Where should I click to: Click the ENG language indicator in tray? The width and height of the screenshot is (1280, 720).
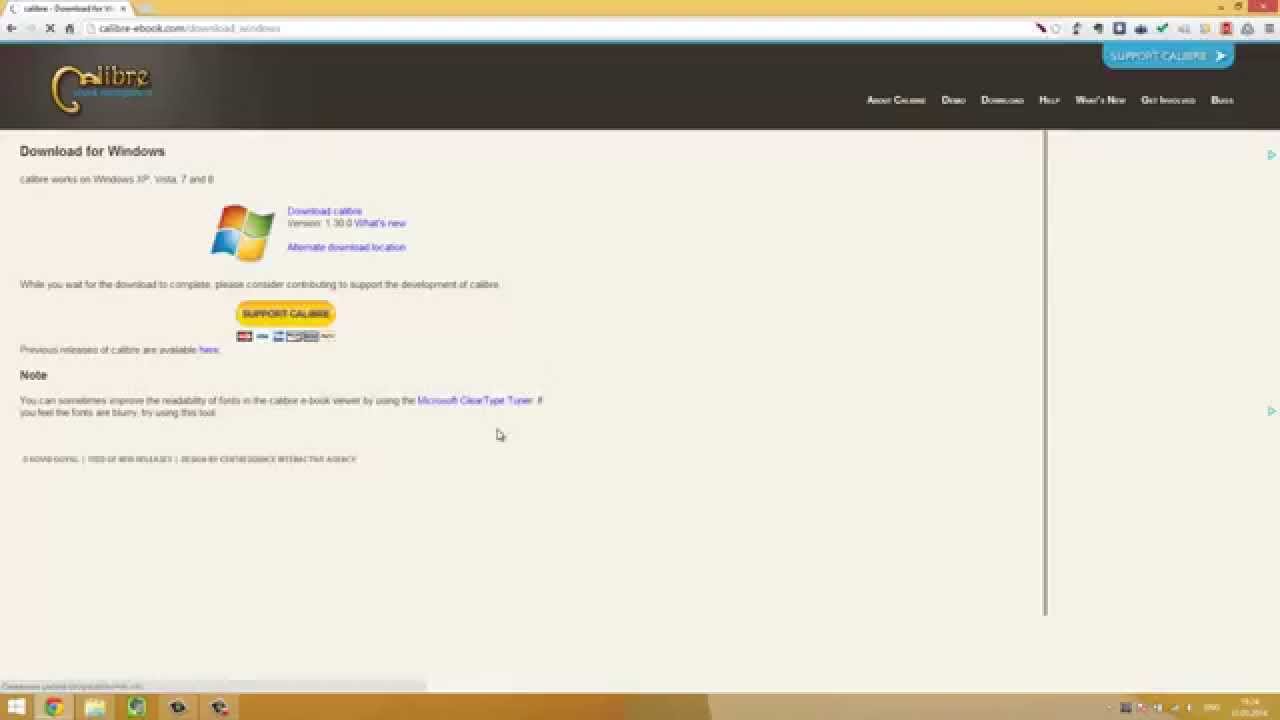1212,708
